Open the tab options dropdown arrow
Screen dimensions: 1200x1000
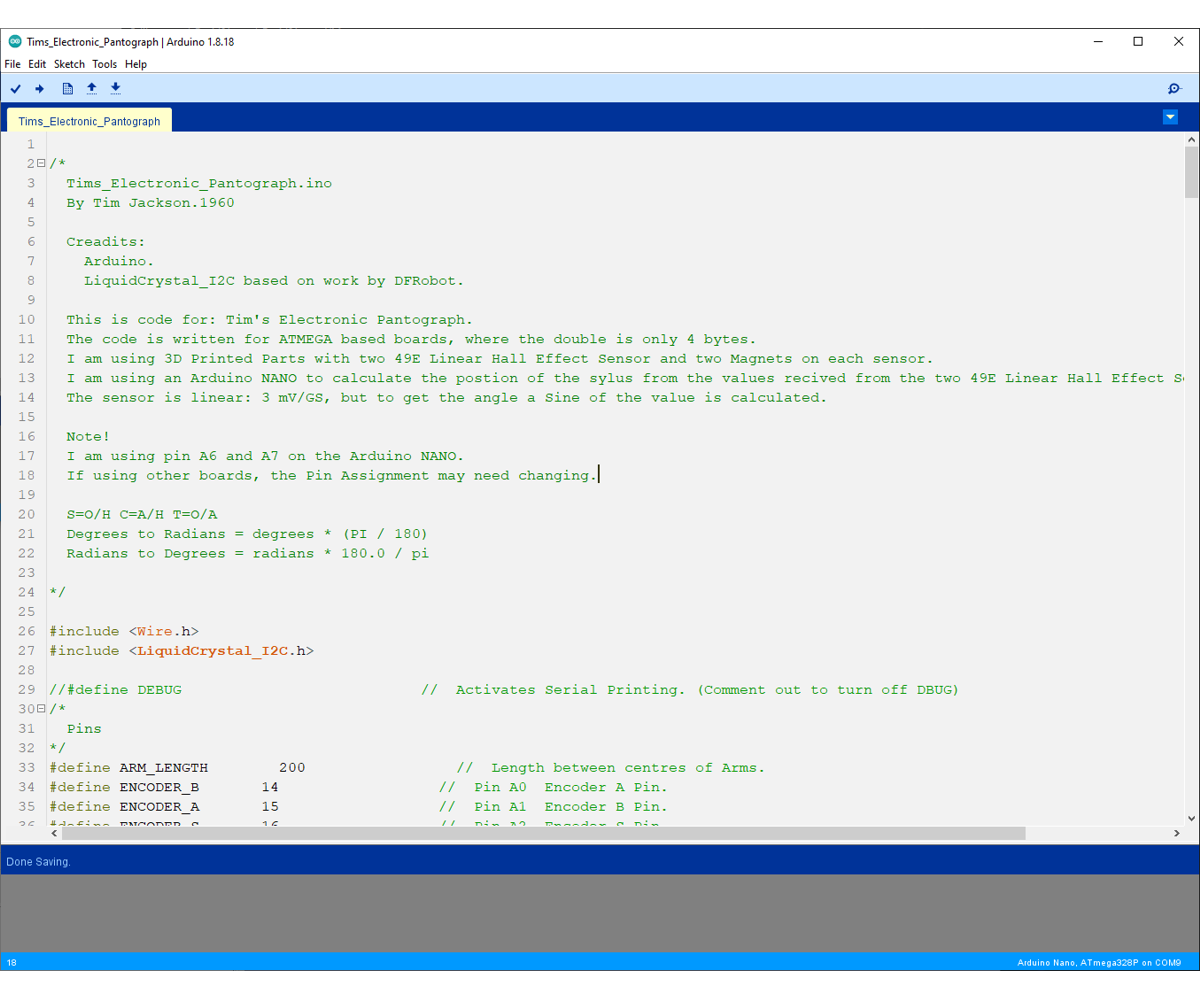click(1170, 117)
